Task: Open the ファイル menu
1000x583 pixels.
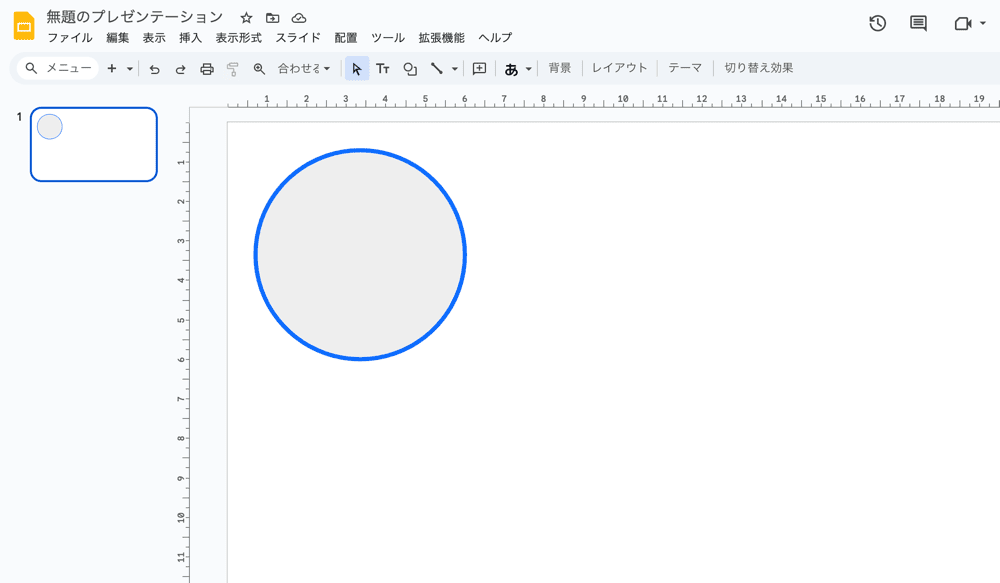Action: point(70,38)
